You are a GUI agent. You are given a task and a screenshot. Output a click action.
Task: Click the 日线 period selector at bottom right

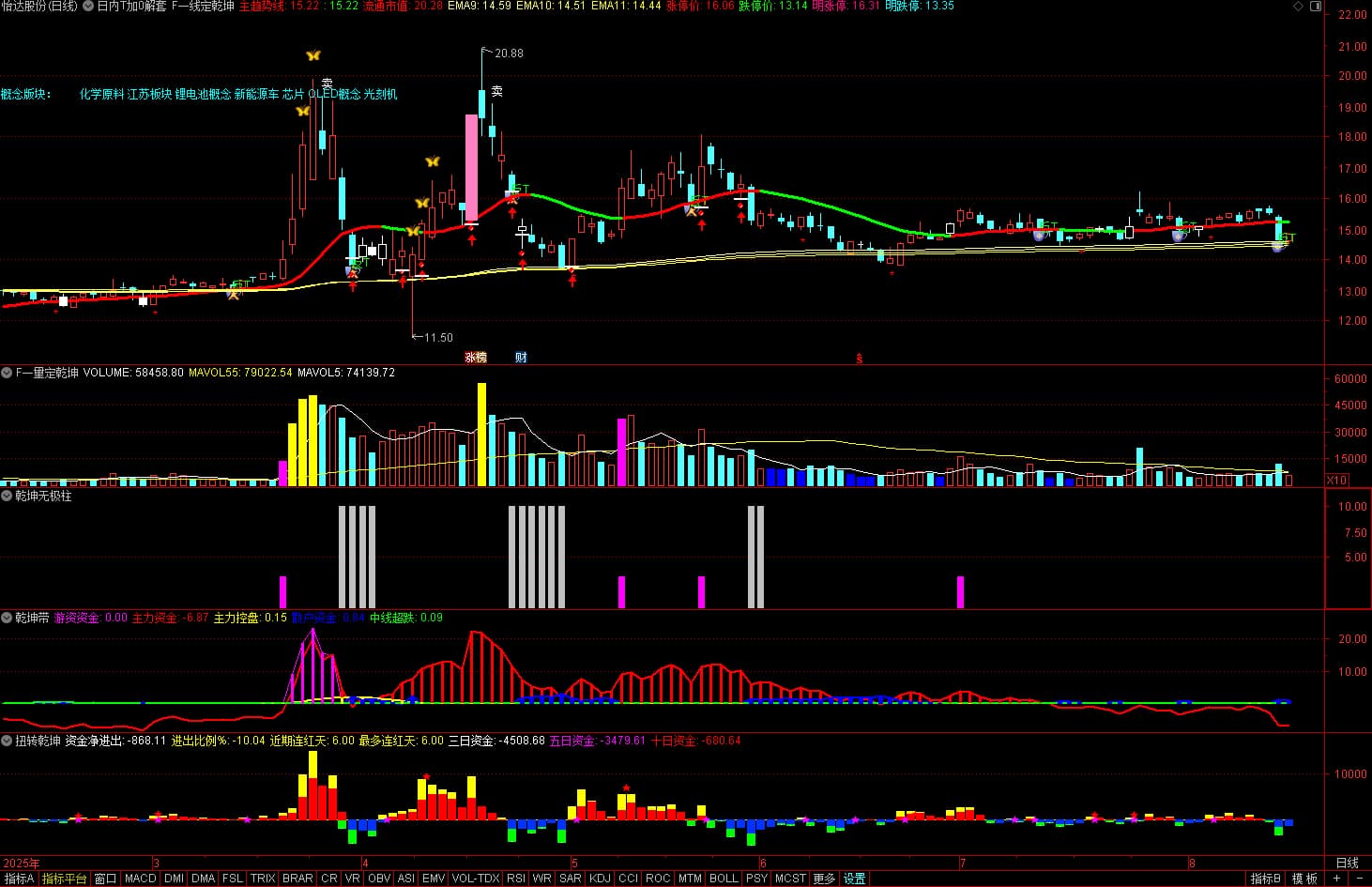click(x=1347, y=863)
